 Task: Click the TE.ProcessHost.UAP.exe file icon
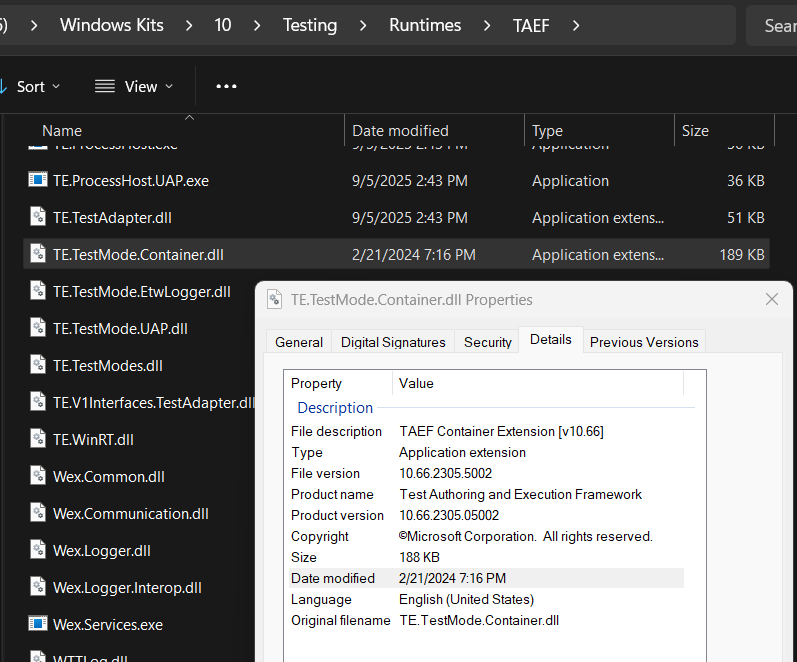[38, 180]
